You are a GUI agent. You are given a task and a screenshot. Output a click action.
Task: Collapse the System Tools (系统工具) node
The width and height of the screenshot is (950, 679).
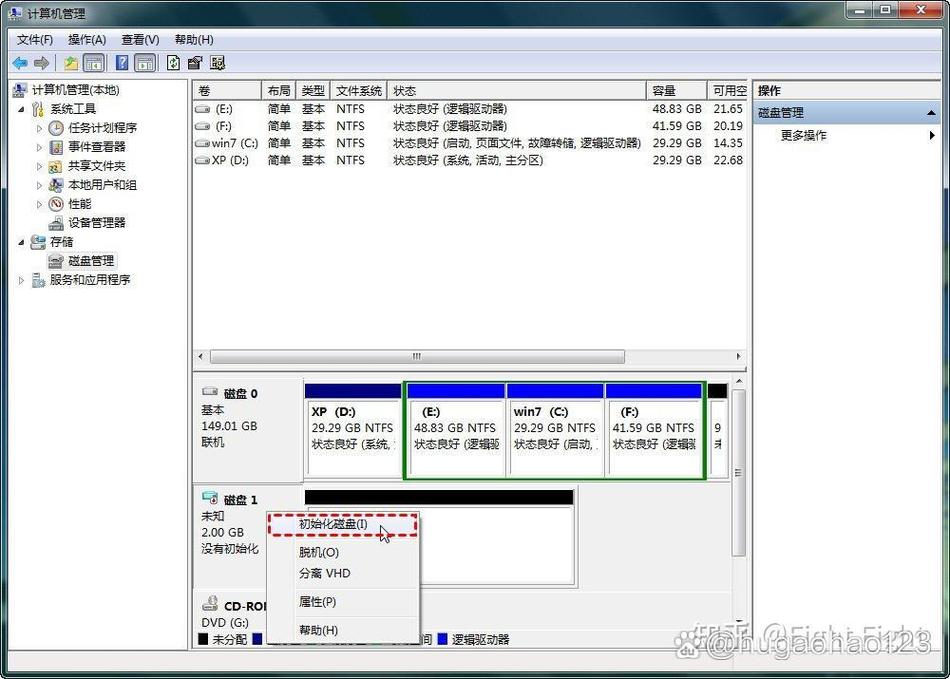[21, 109]
